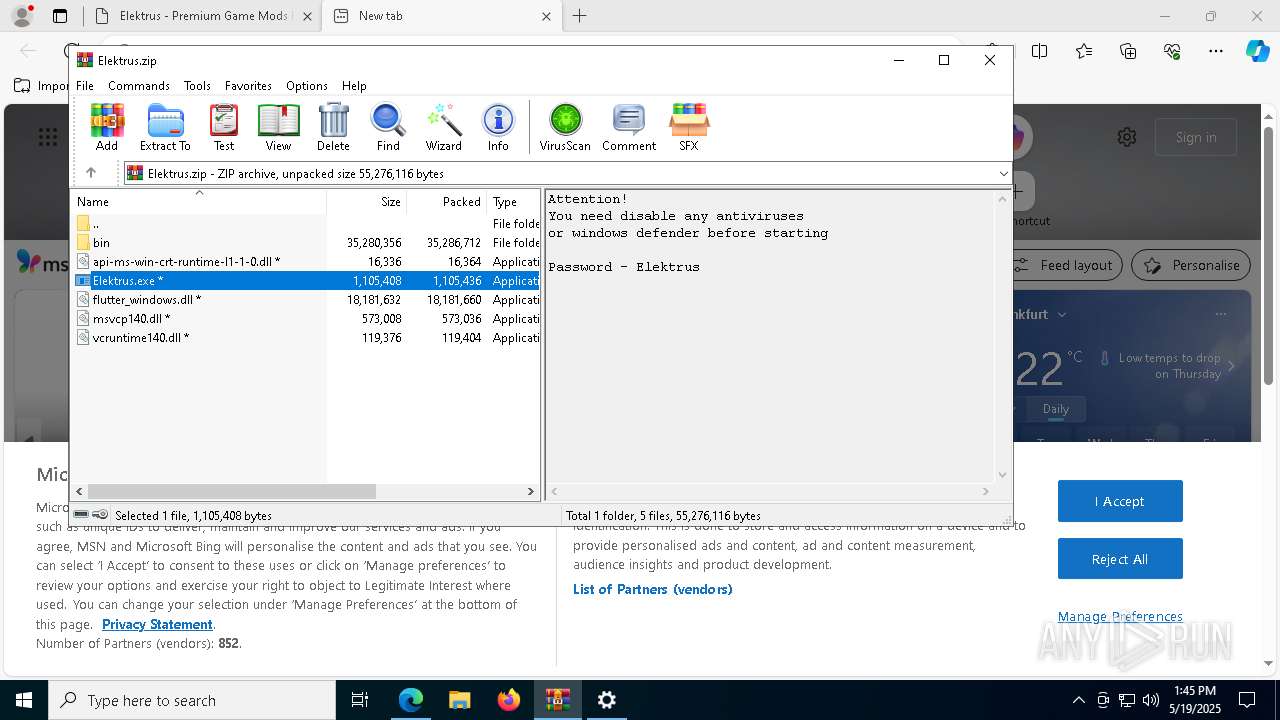Screen dimensions: 1280x720
Task: Open the Commands menu
Action: (139, 86)
